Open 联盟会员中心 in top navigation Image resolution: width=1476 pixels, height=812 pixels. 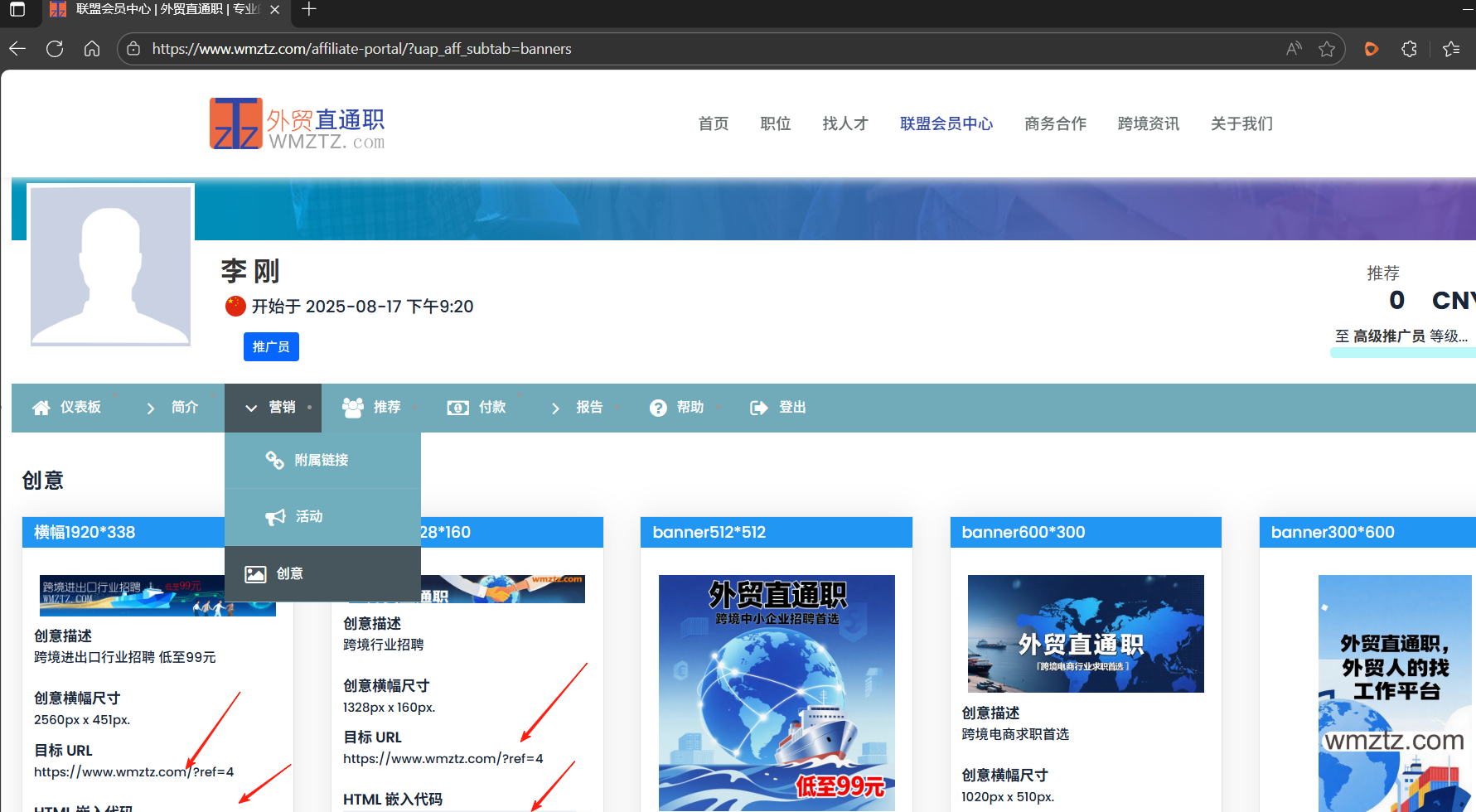[946, 123]
